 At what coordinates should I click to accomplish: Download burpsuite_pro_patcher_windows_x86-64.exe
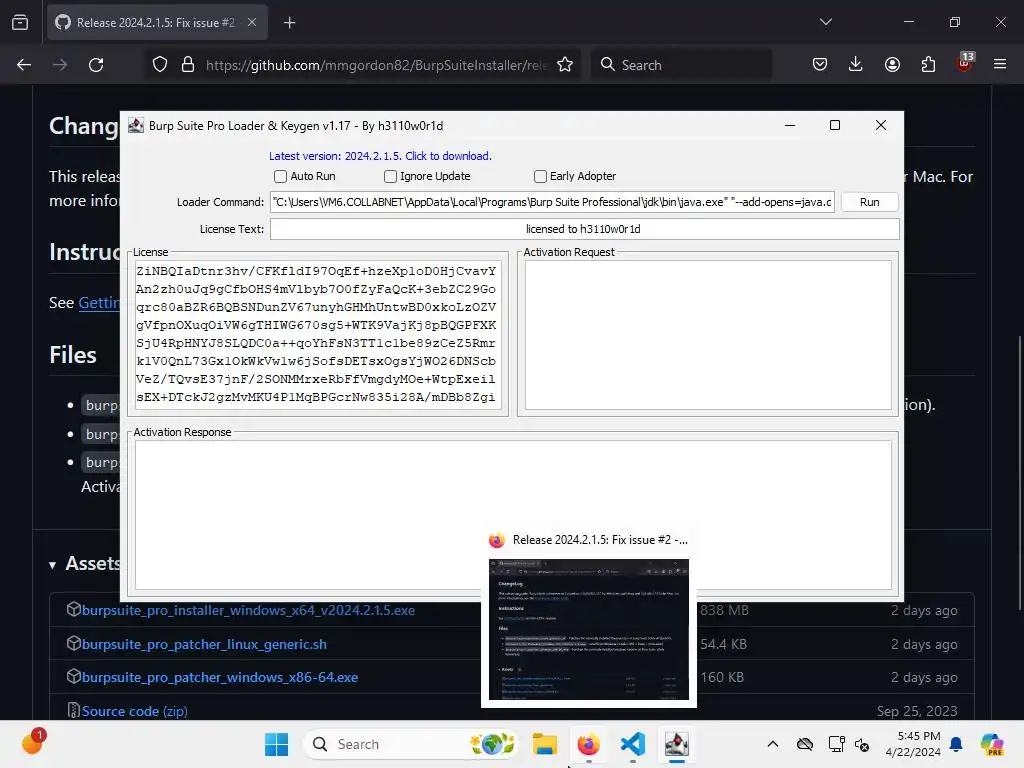point(220,677)
